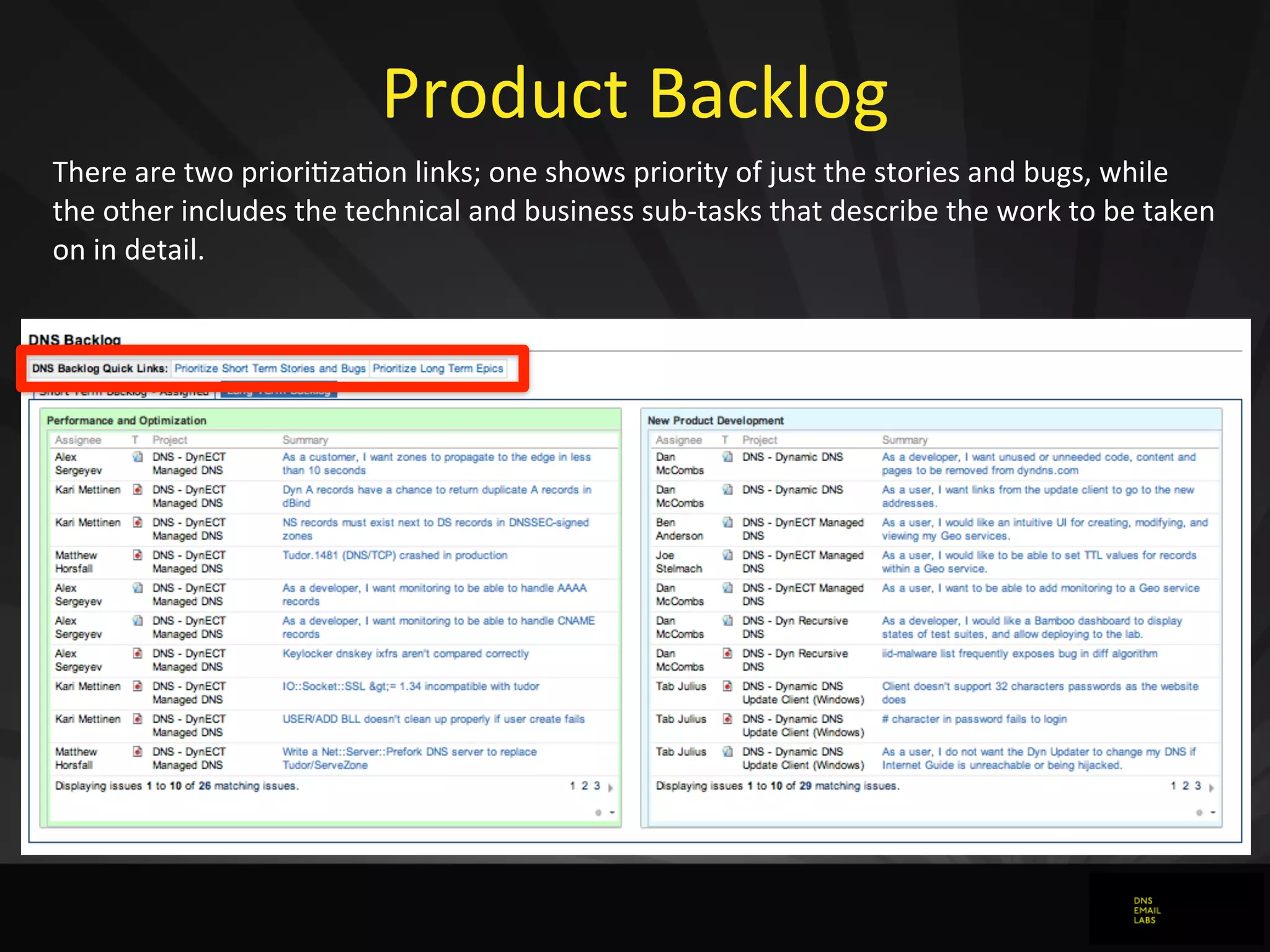Open issue 'NS records must exist next to DS records'

point(435,529)
